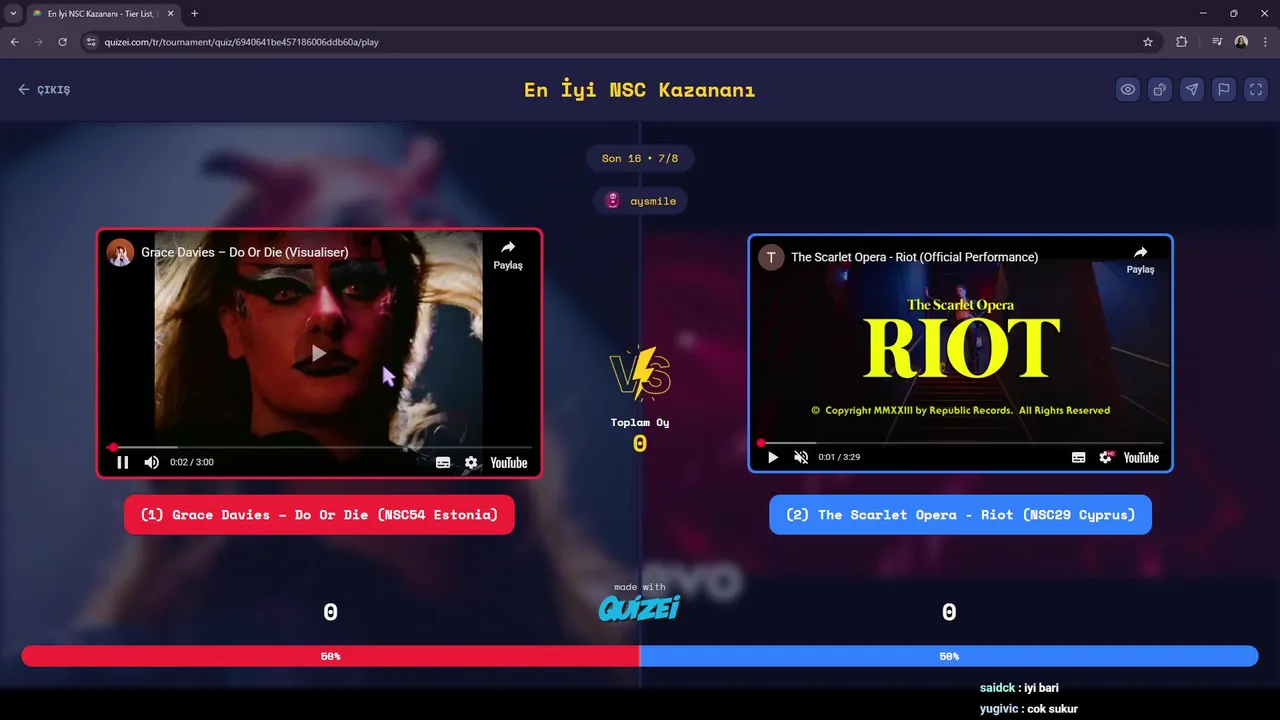Reload the Quizei page
The image size is (1280, 720).
pos(62,42)
